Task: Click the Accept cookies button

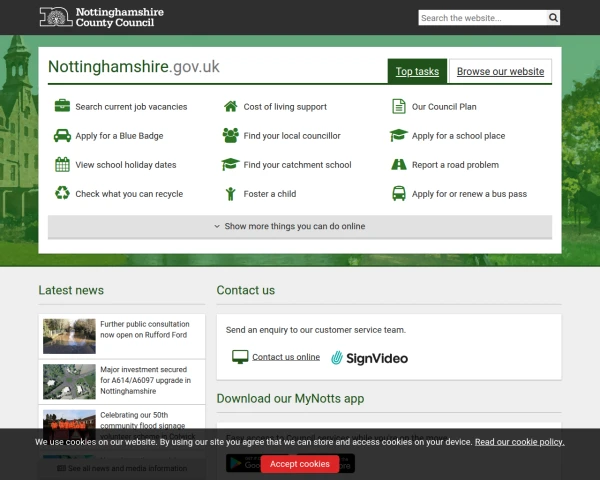Action: click(x=300, y=464)
